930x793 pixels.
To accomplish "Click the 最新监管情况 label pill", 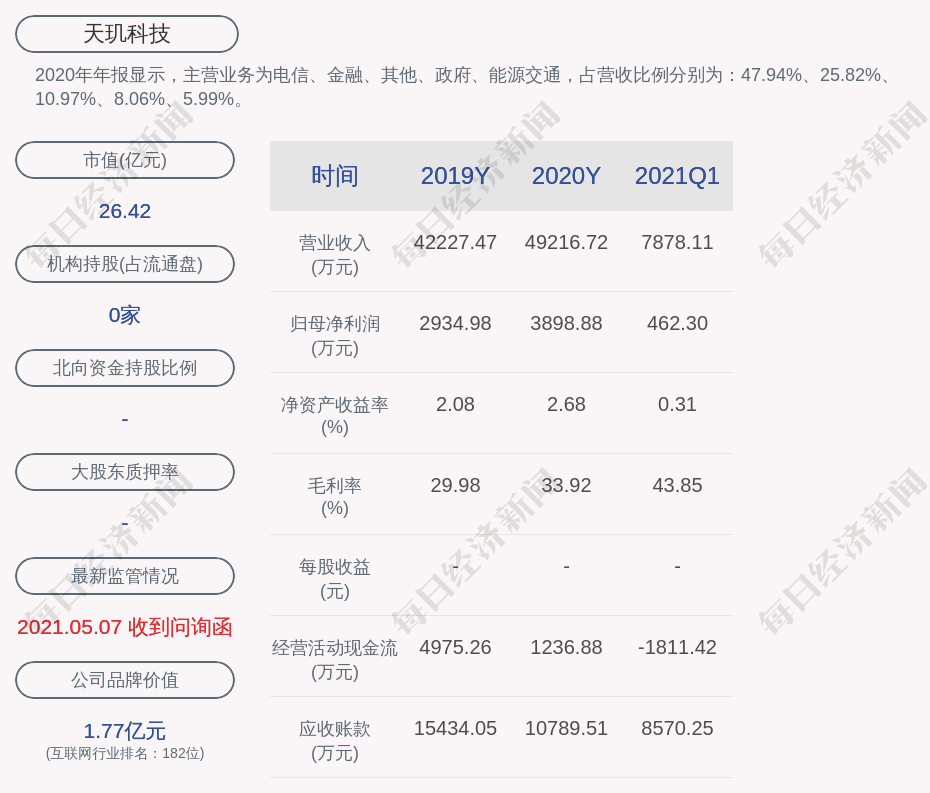I will click(x=125, y=576).
